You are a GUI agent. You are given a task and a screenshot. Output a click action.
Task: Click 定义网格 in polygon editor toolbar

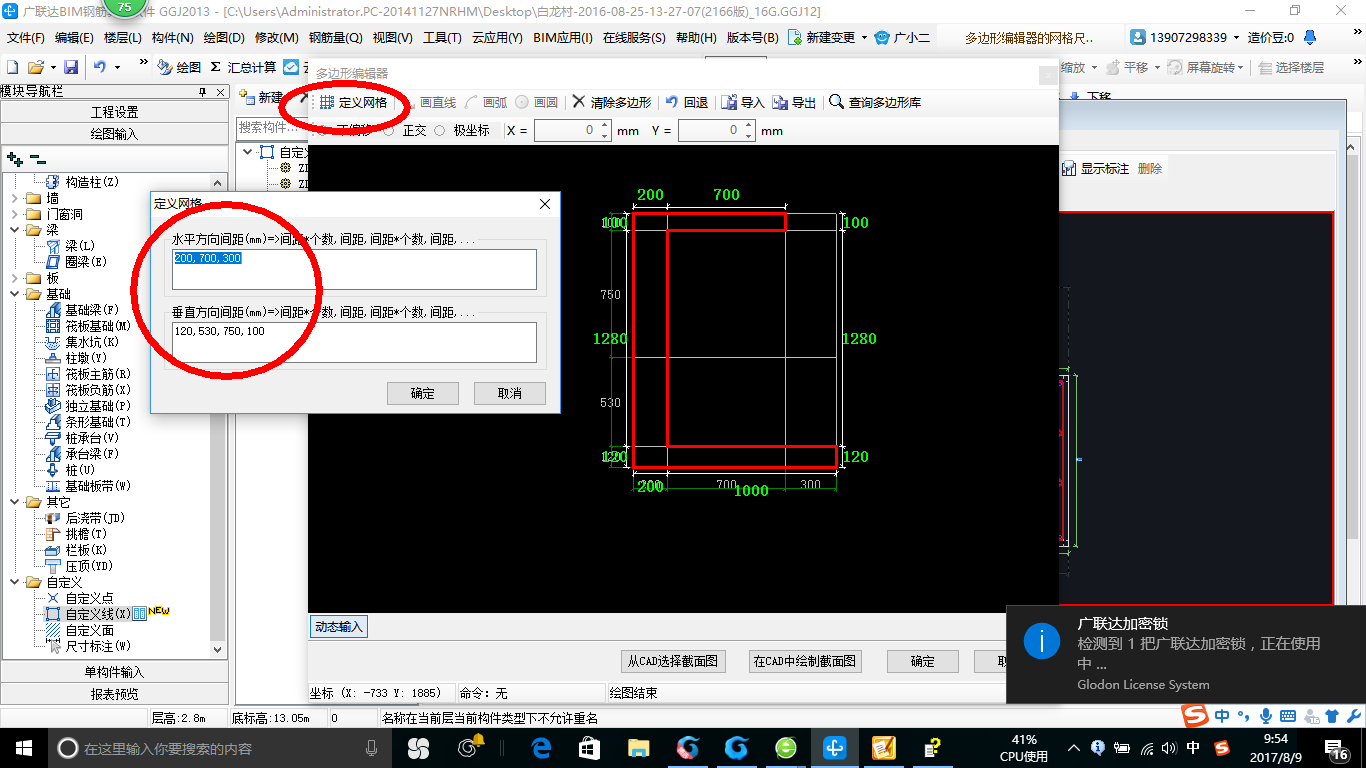(354, 102)
